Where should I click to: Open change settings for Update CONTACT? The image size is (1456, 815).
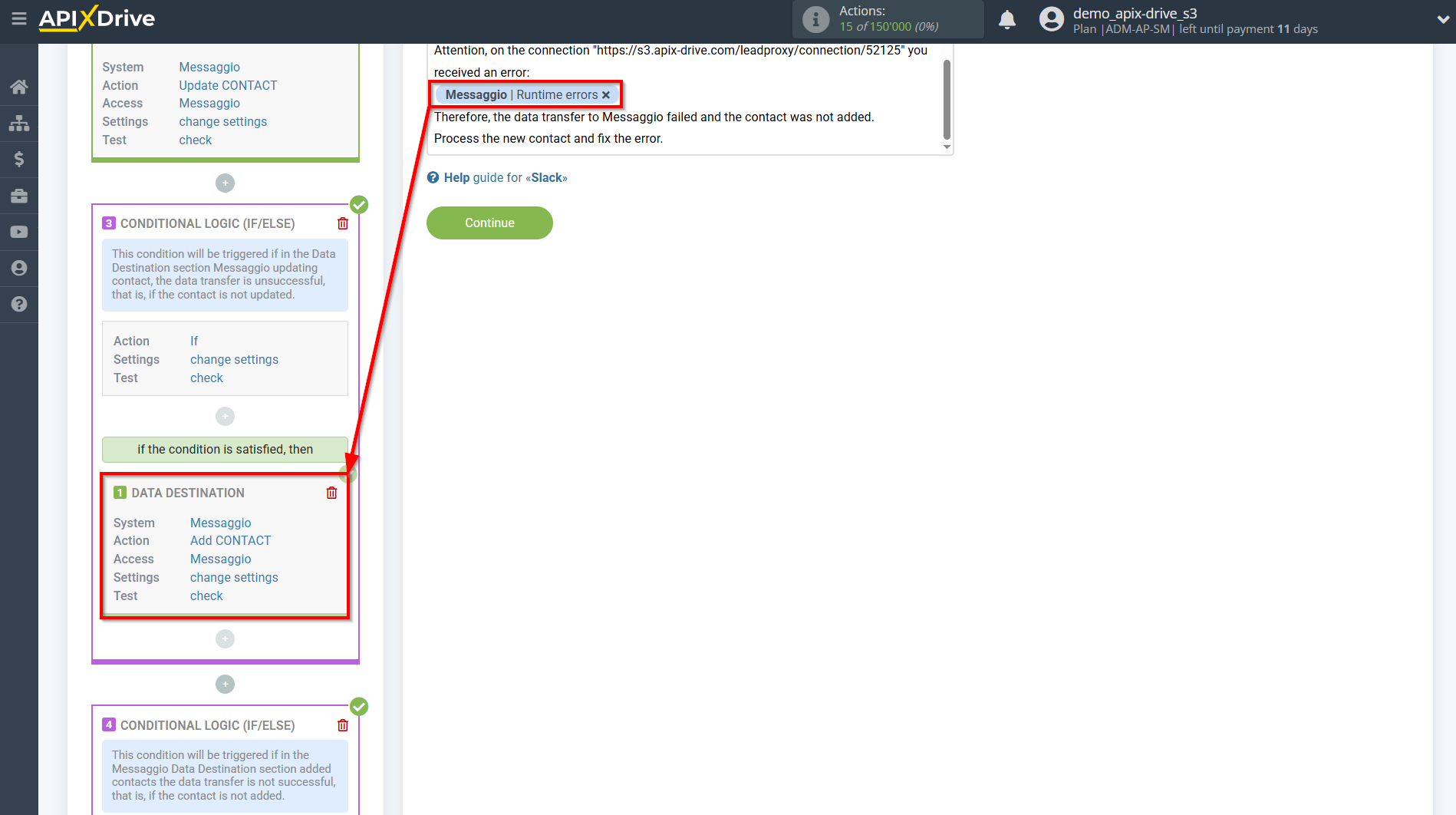pyautogui.click(x=223, y=121)
